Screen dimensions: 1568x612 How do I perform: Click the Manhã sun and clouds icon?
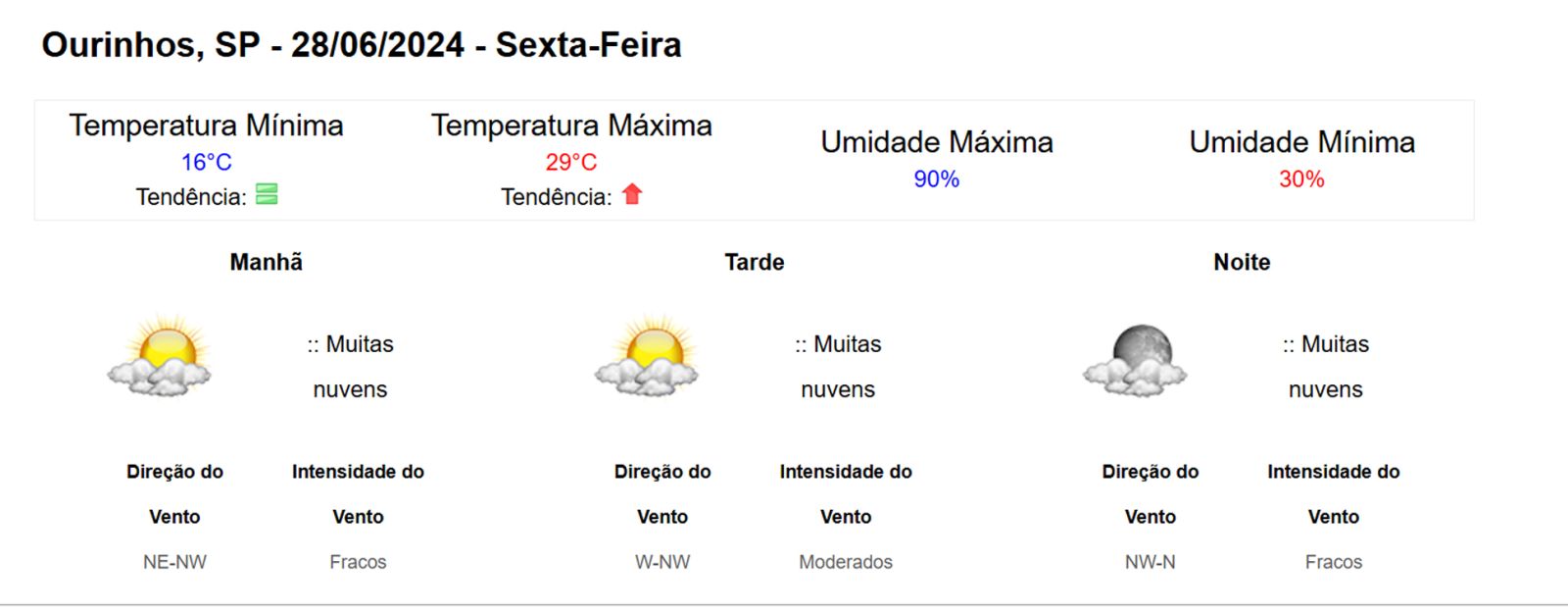[x=159, y=357]
